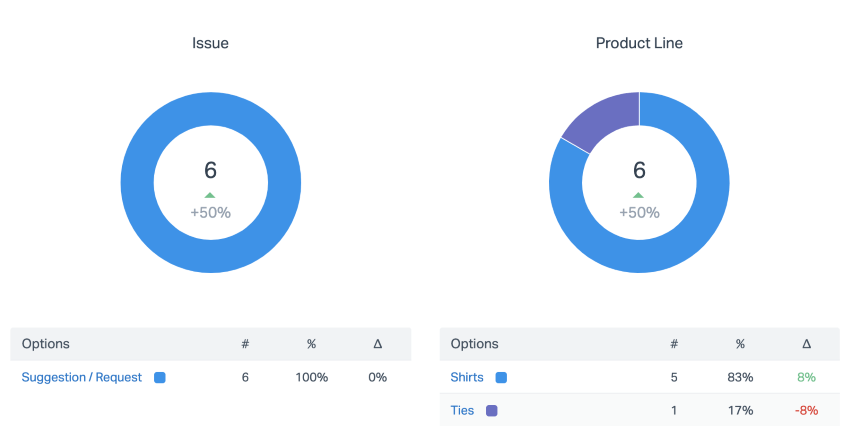Screen dimensions: 854x442
Task: Click the blue square next to Shirts
Action: pyautogui.click(x=501, y=377)
